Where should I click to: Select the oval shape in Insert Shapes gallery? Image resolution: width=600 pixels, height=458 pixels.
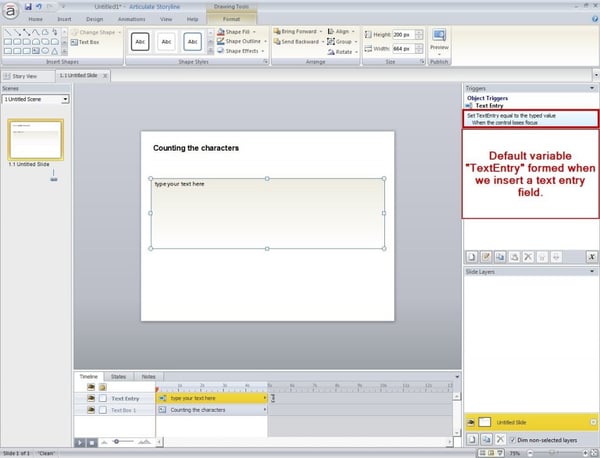click(x=45, y=51)
